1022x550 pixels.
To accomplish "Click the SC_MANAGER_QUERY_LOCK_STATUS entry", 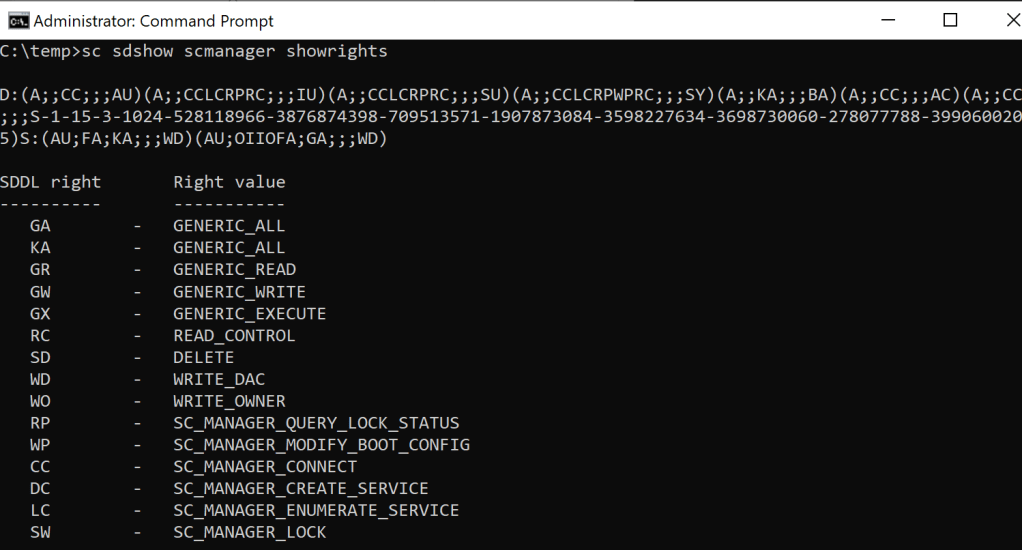I will (316, 423).
